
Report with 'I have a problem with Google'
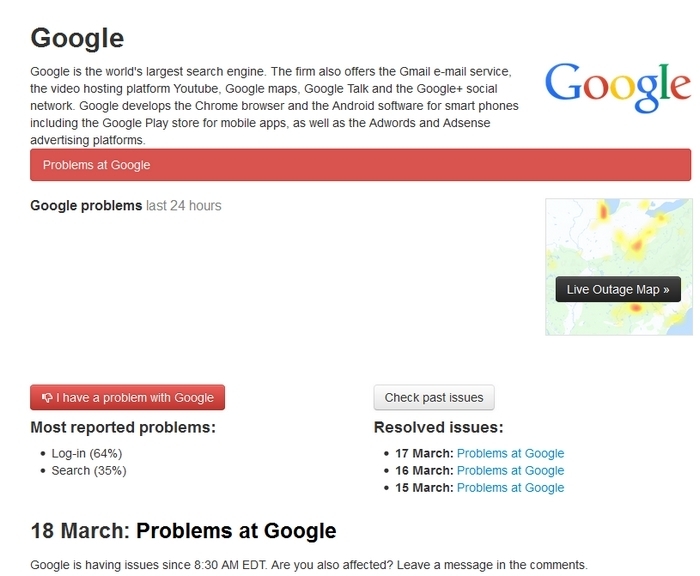tap(128, 397)
